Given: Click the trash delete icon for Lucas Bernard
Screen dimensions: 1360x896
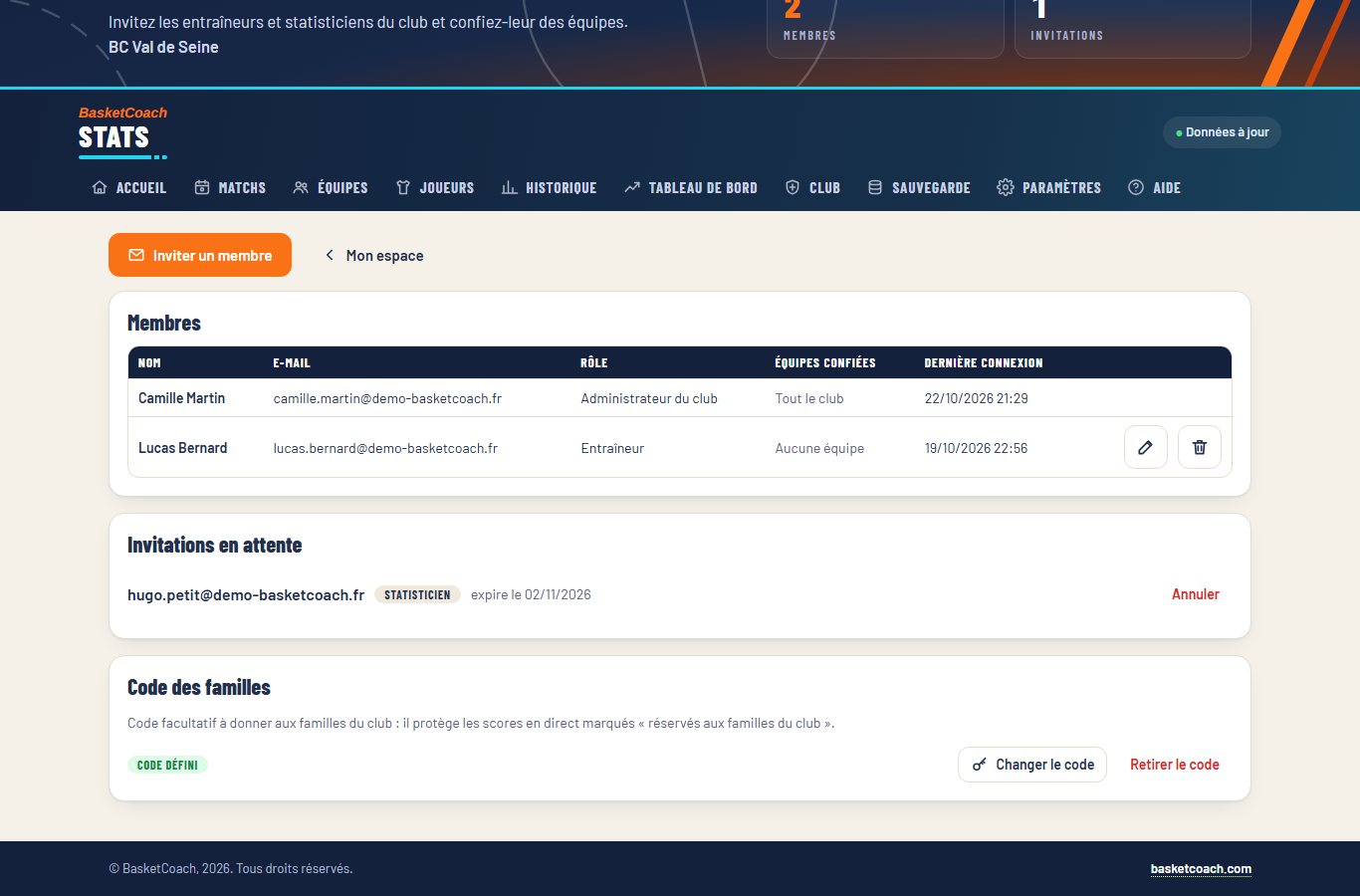Looking at the screenshot, I should (1199, 448).
